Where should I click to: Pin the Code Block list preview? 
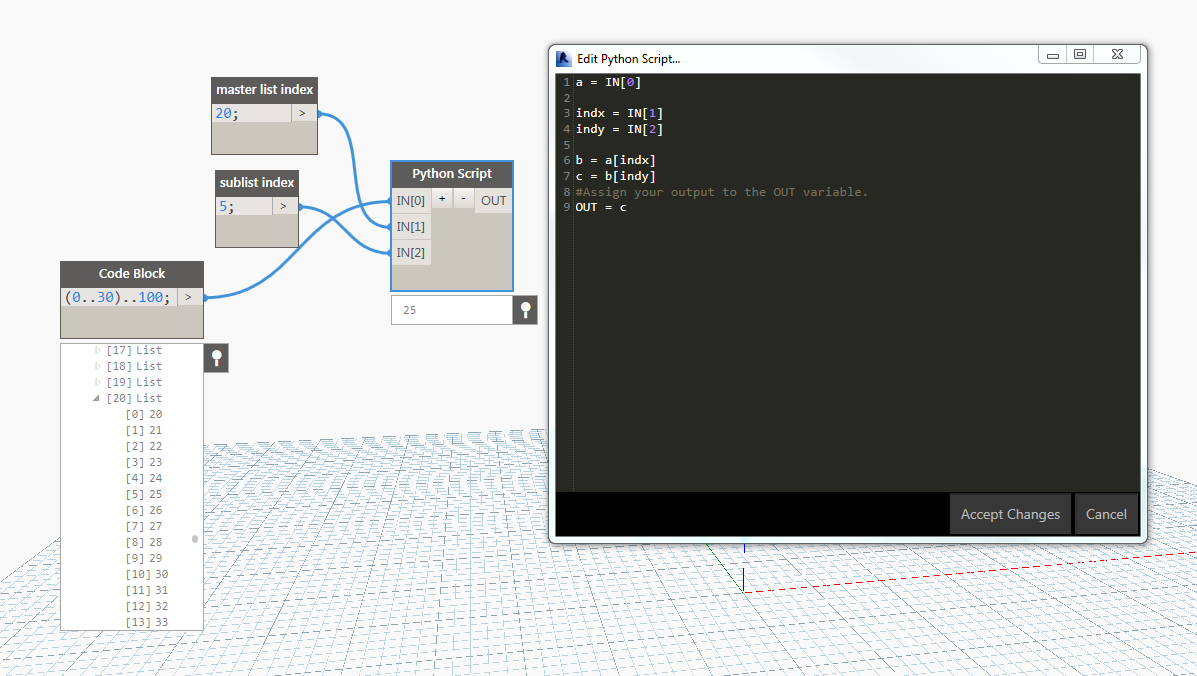pos(216,358)
